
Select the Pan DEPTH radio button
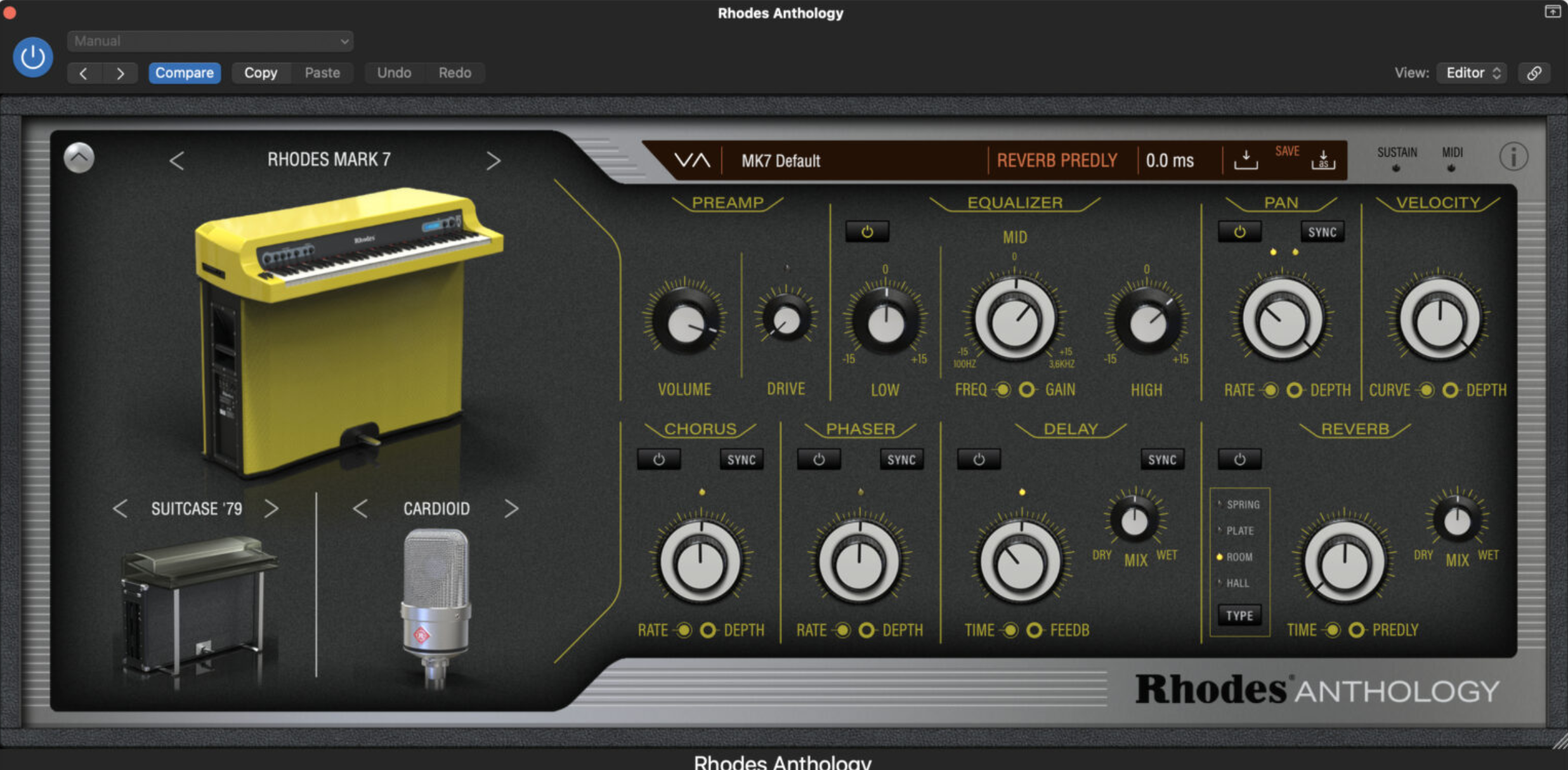pos(1295,389)
